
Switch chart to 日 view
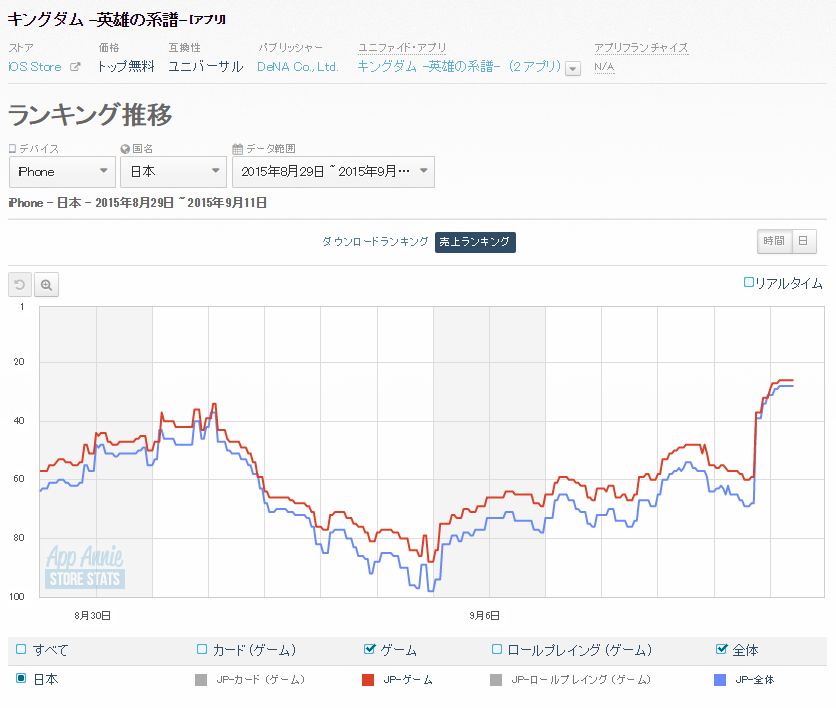[x=804, y=241]
